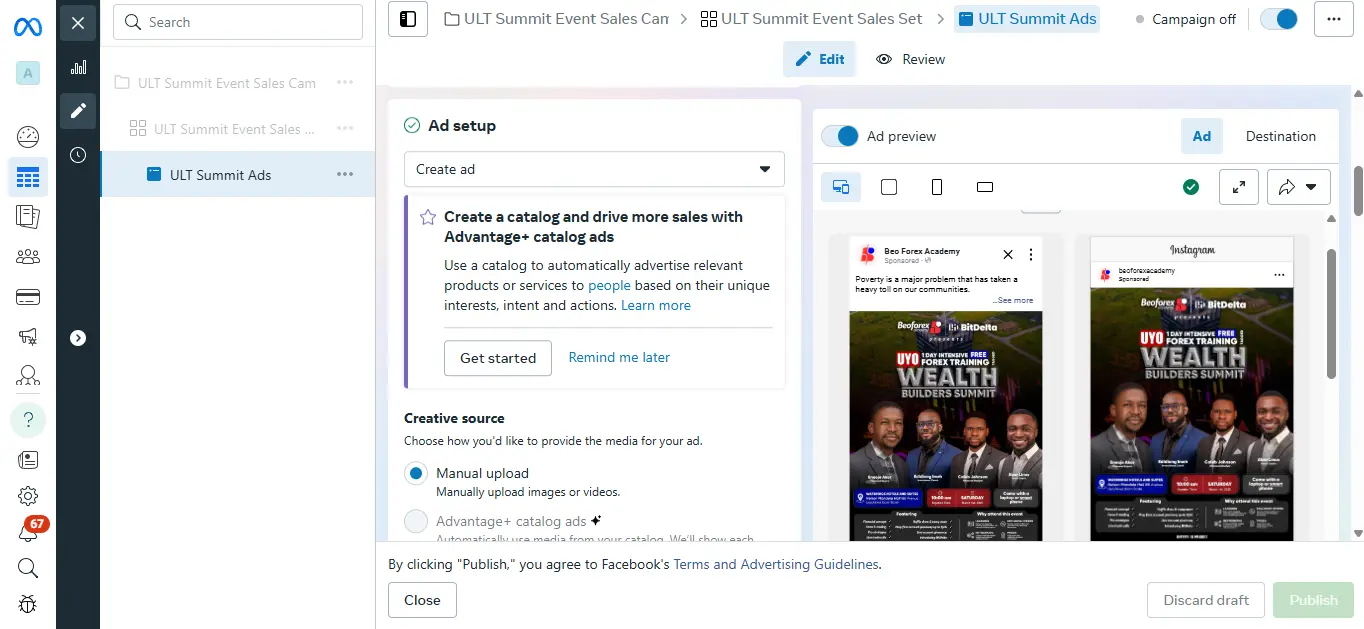Open the billing card icon
This screenshot has height=629, width=1364.
coord(28,297)
